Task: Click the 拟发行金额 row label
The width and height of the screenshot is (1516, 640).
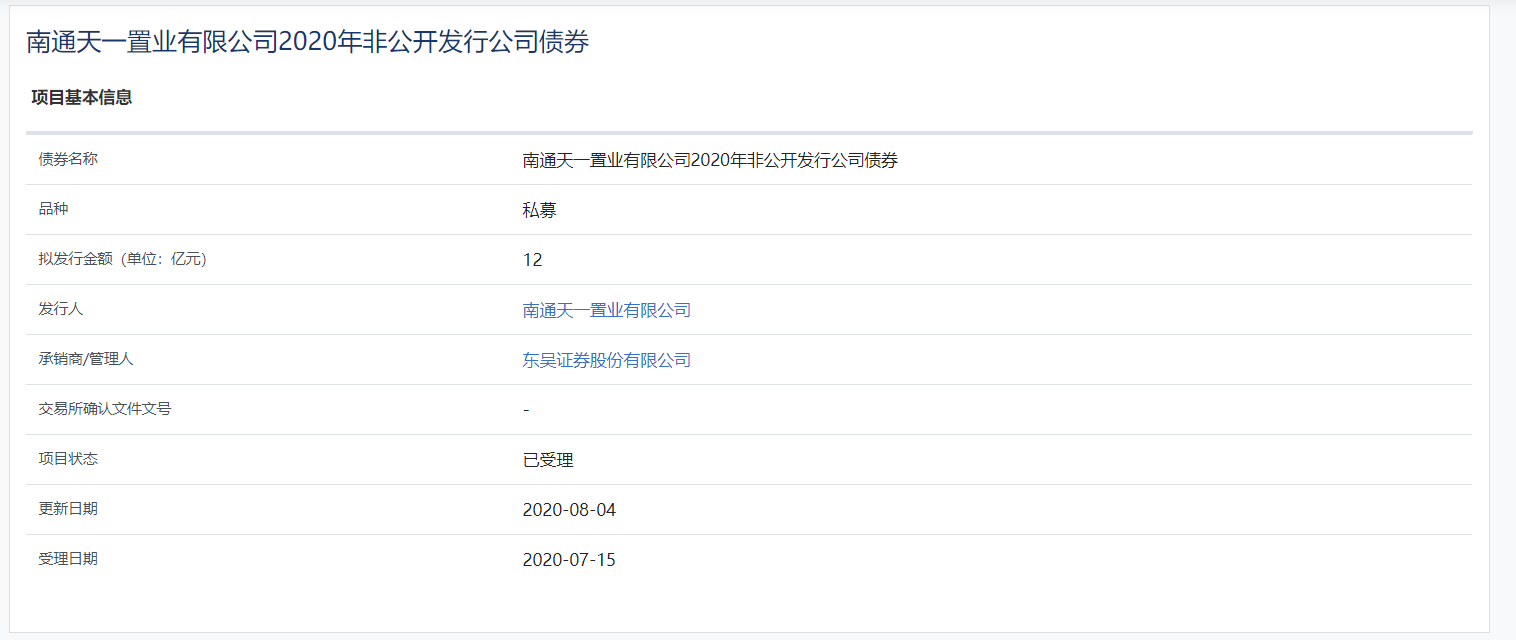Action: tap(122, 259)
